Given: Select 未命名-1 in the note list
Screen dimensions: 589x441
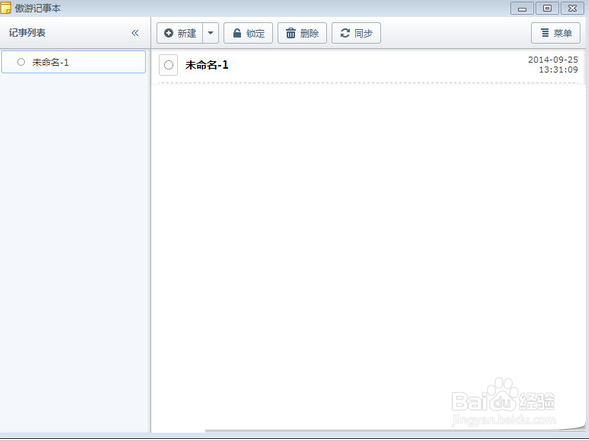Looking at the screenshot, I should (x=74, y=62).
